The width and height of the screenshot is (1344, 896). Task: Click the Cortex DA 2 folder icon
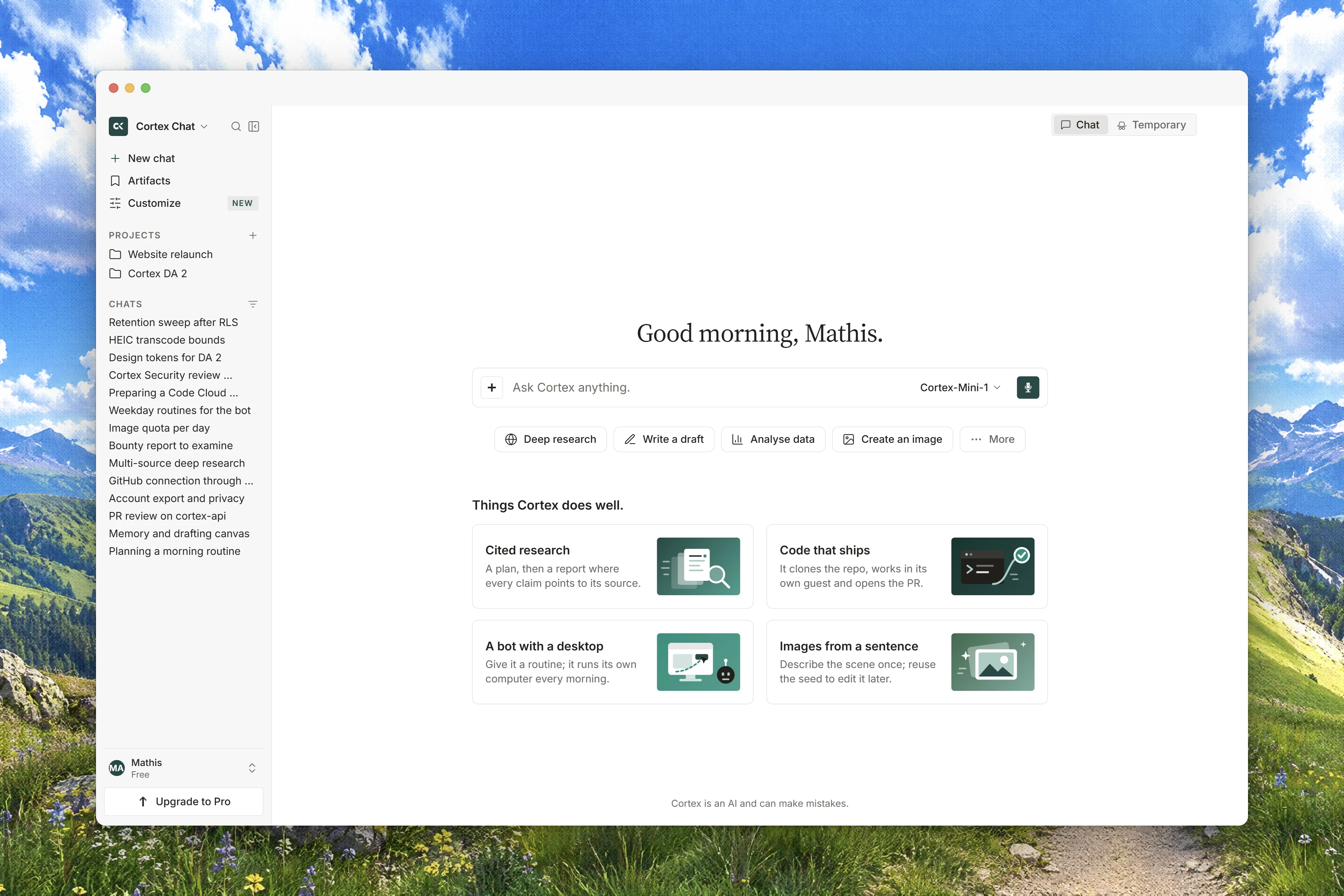point(115,274)
